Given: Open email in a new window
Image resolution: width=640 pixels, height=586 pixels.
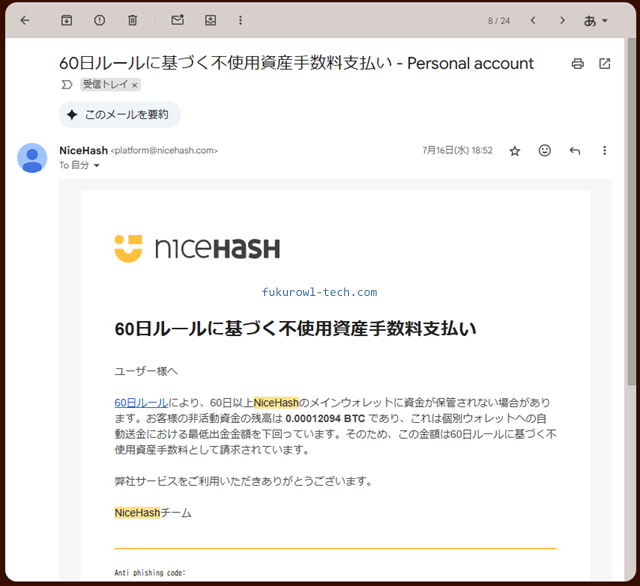Looking at the screenshot, I should pos(604,64).
